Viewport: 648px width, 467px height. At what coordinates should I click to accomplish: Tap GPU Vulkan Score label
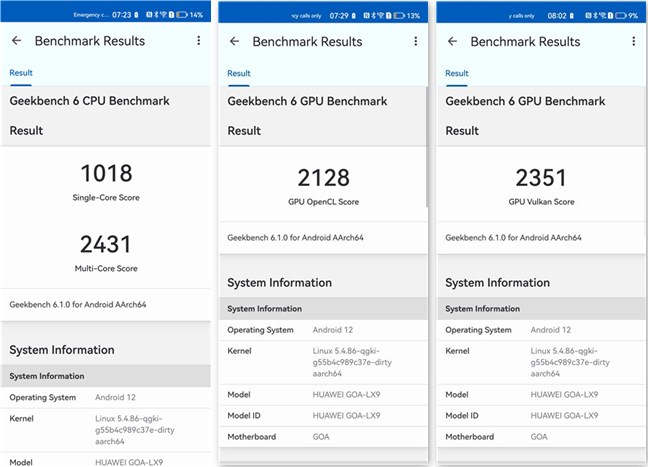(x=541, y=202)
